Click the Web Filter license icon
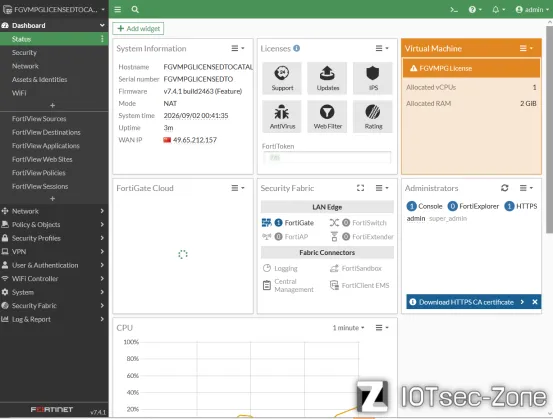This screenshot has height=420, width=554. pos(327,117)
